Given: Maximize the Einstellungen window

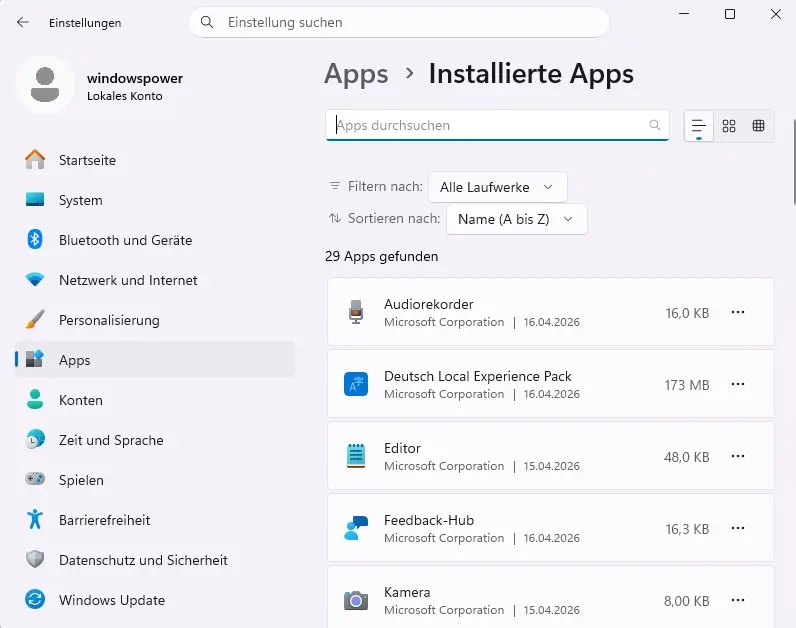Looking at the screenshot, I should pos(729,14).
